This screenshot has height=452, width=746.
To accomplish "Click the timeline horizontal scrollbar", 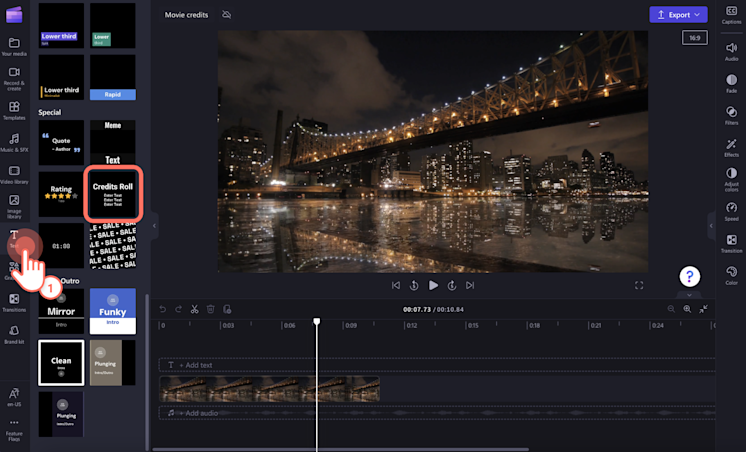I will coord(340,449).
